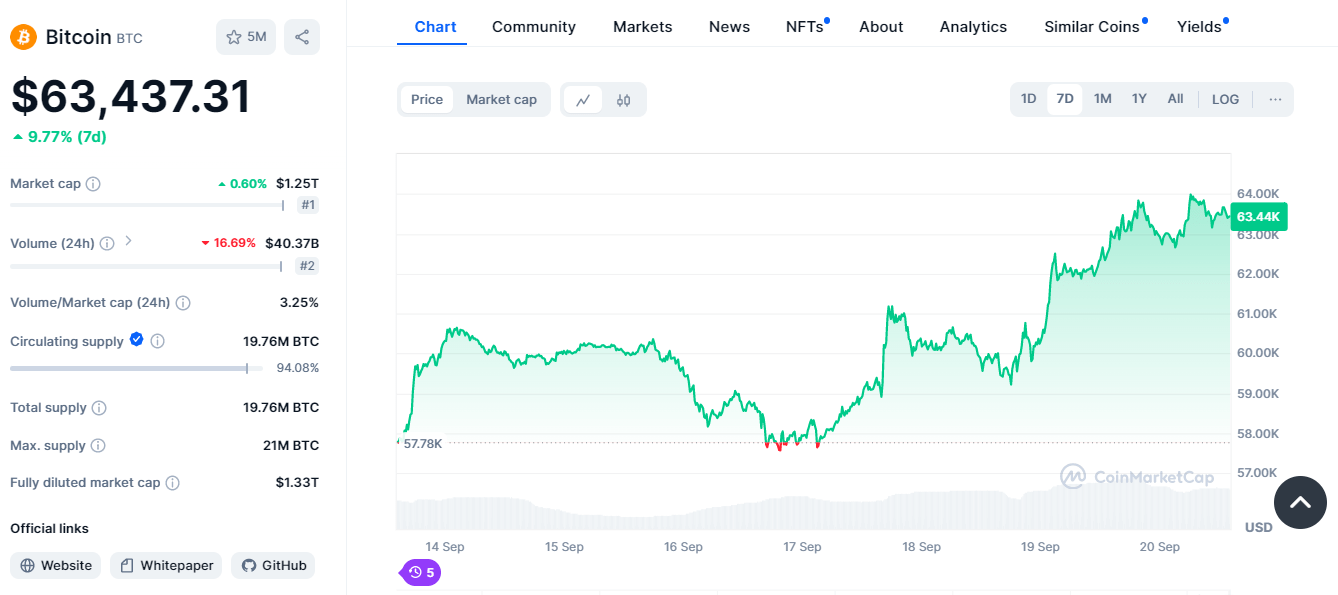
Task: Click info icon next to Market cap
Action: (93, 184)
